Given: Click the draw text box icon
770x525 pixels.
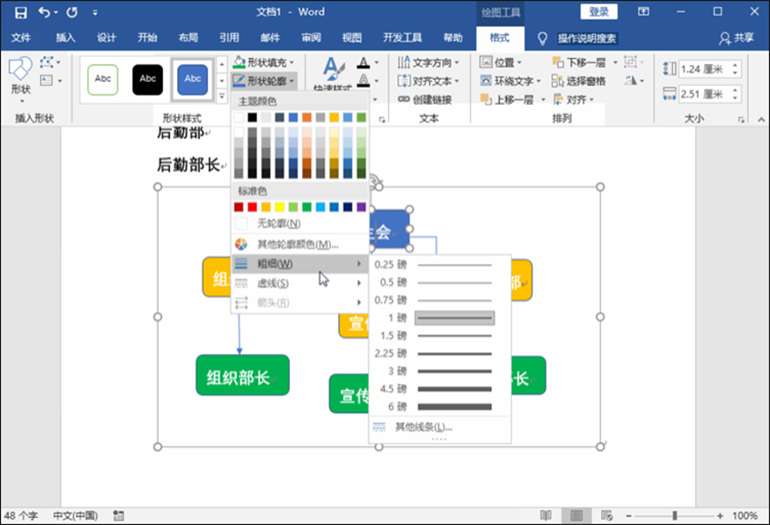Looking at the screenshot, I should [47, 80].
